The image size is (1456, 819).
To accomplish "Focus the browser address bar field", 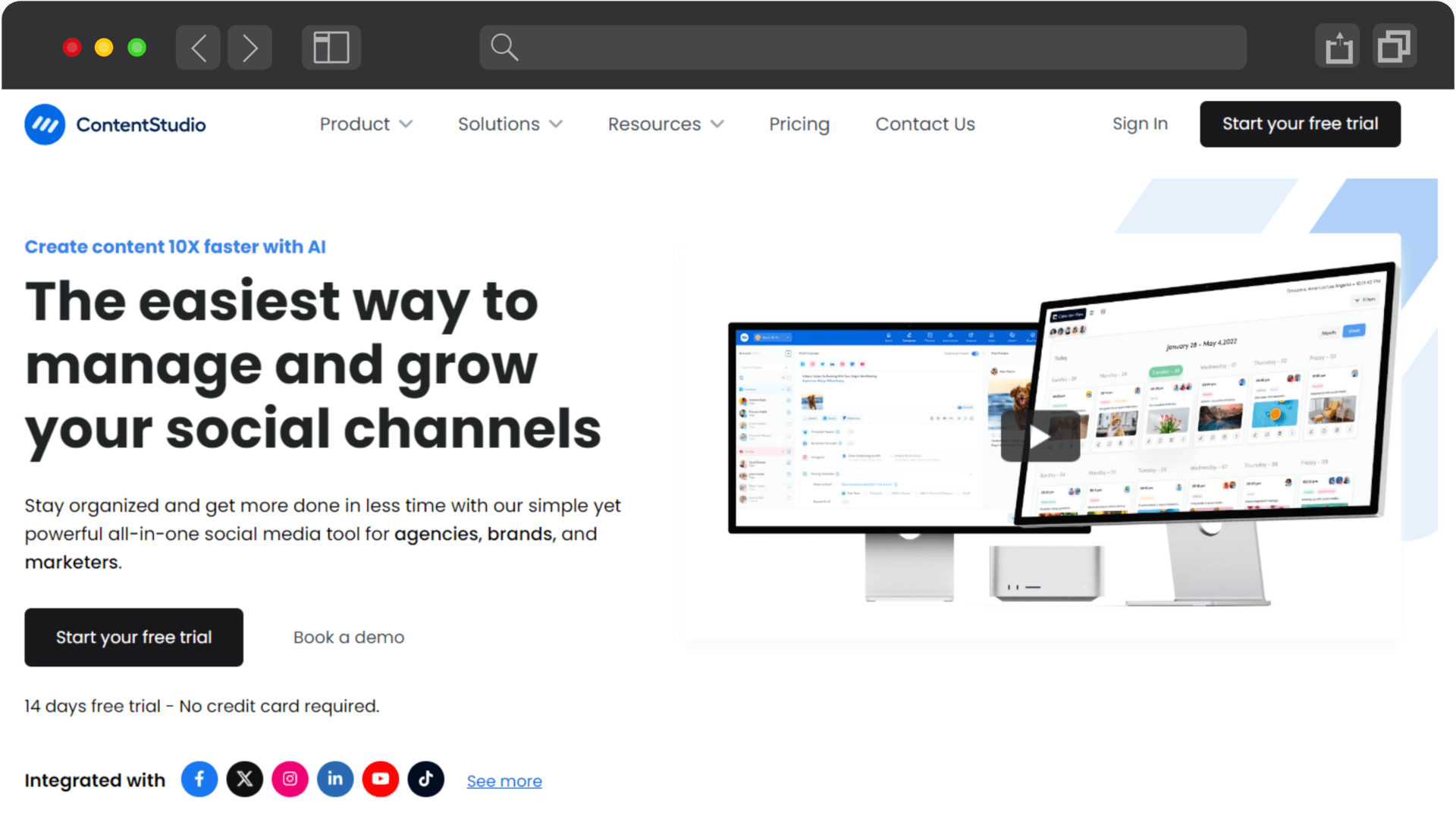I will pyautogui.click(x=863, y=48).
